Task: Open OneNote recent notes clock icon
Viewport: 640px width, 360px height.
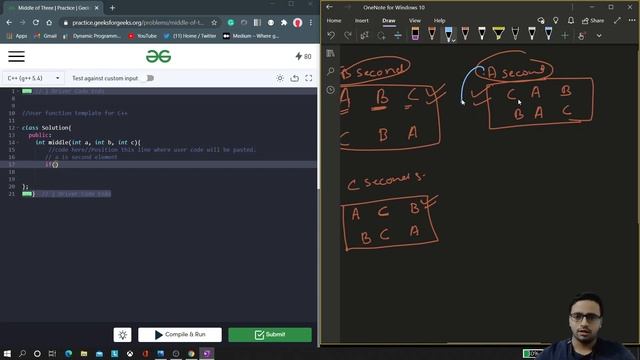Action: 331,90
